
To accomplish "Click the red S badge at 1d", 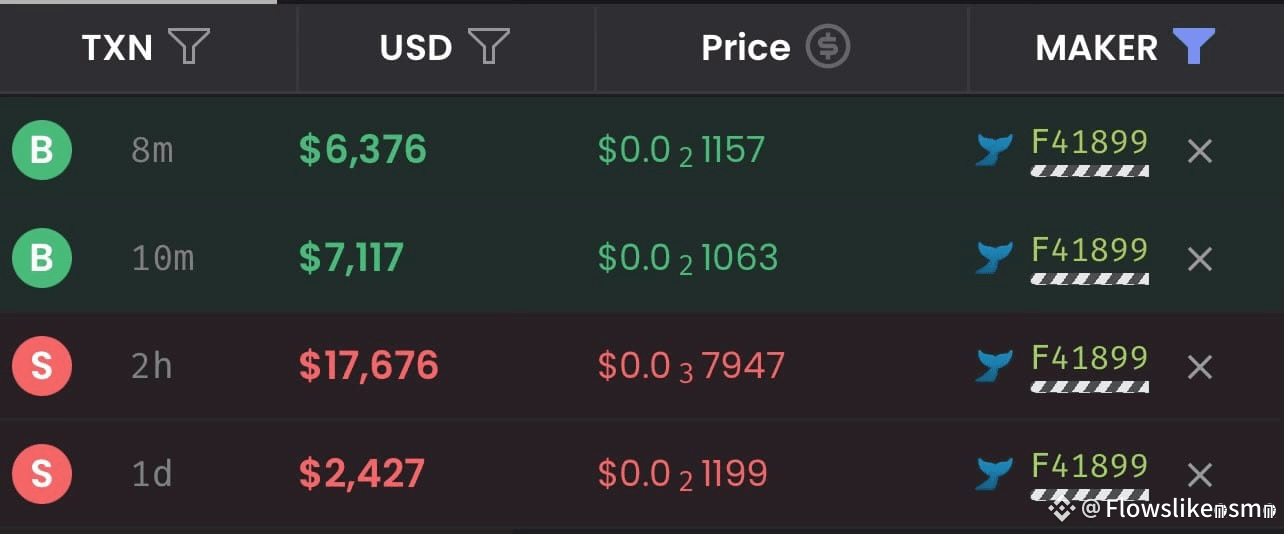I will 42,474.
